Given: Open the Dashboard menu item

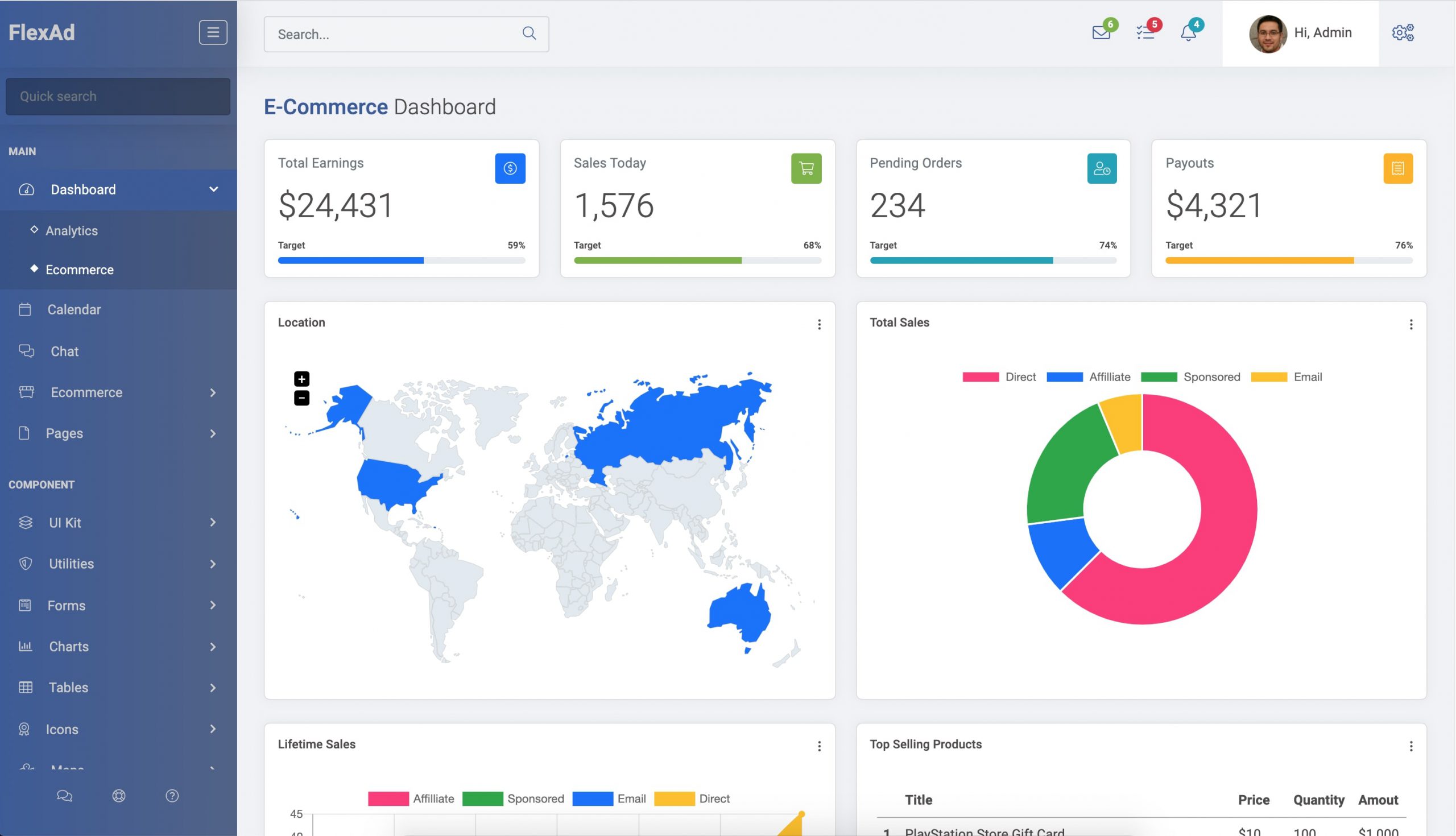Looking at the screenshot, I should pos(118,189).
